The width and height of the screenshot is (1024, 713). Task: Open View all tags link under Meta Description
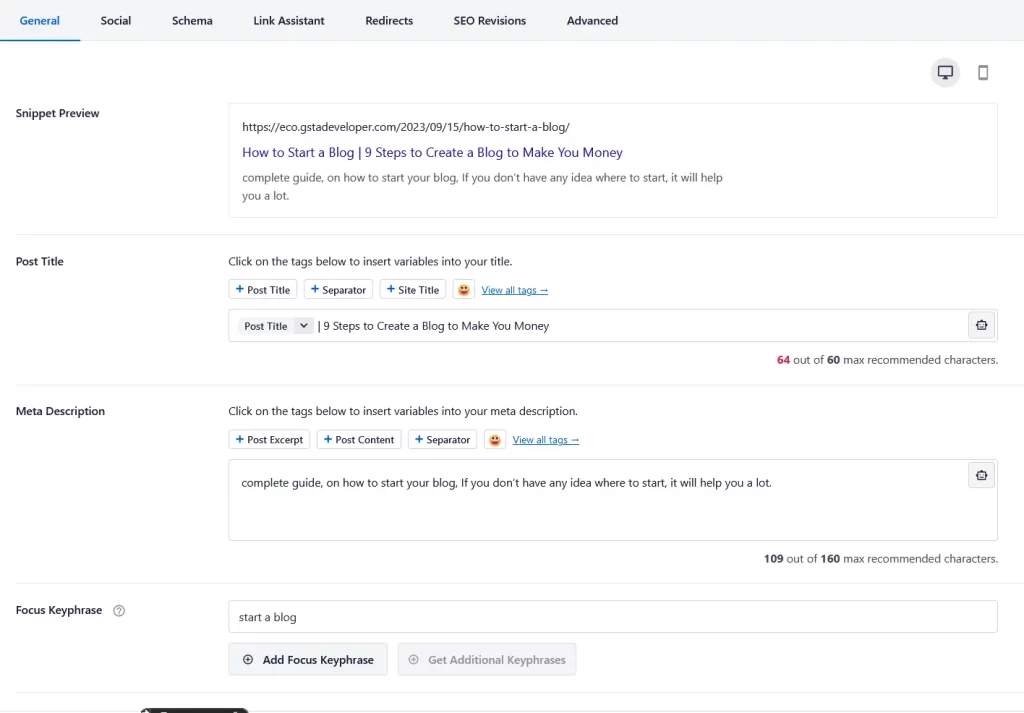tap(545, 440)
